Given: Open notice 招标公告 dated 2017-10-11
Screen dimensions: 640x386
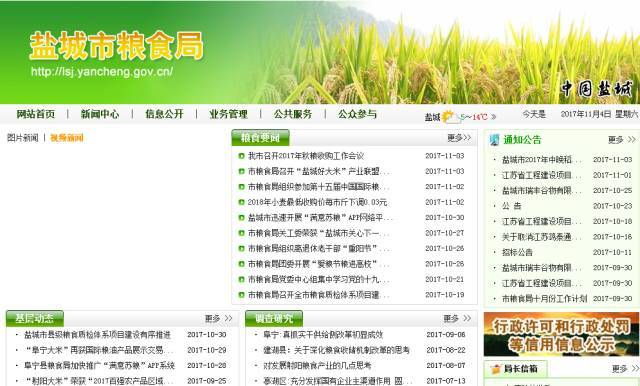Looking at the screenshot, I should click(x=517, y=253).
